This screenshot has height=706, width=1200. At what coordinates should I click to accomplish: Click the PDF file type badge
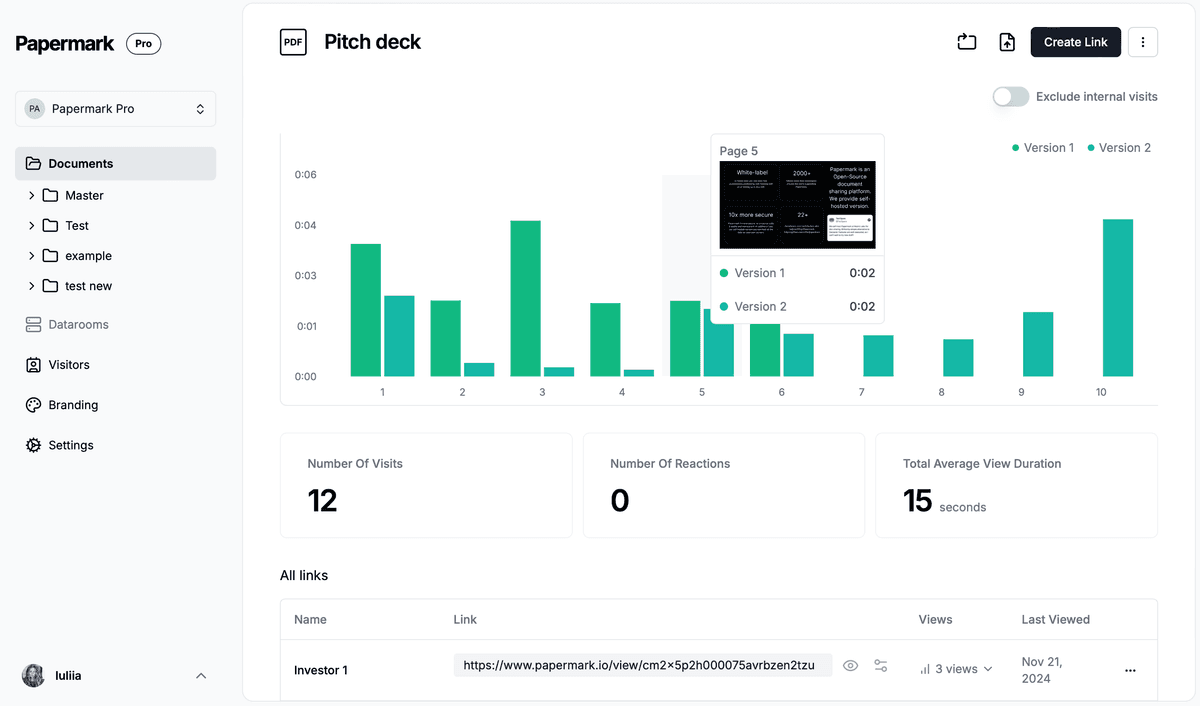pos(293,42)
